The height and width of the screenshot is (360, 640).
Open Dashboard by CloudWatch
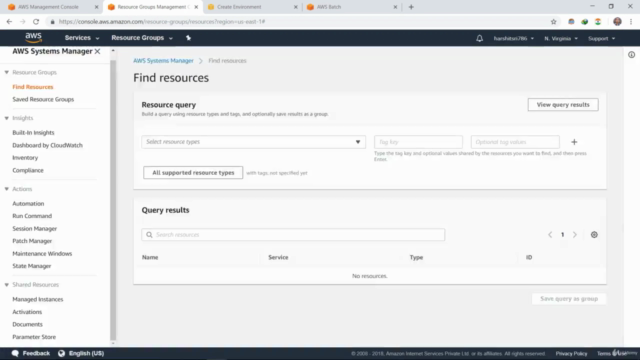point(47,145)
